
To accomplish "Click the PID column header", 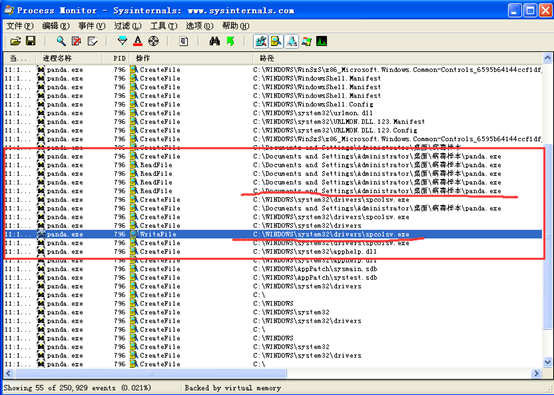I will point(116,58).
